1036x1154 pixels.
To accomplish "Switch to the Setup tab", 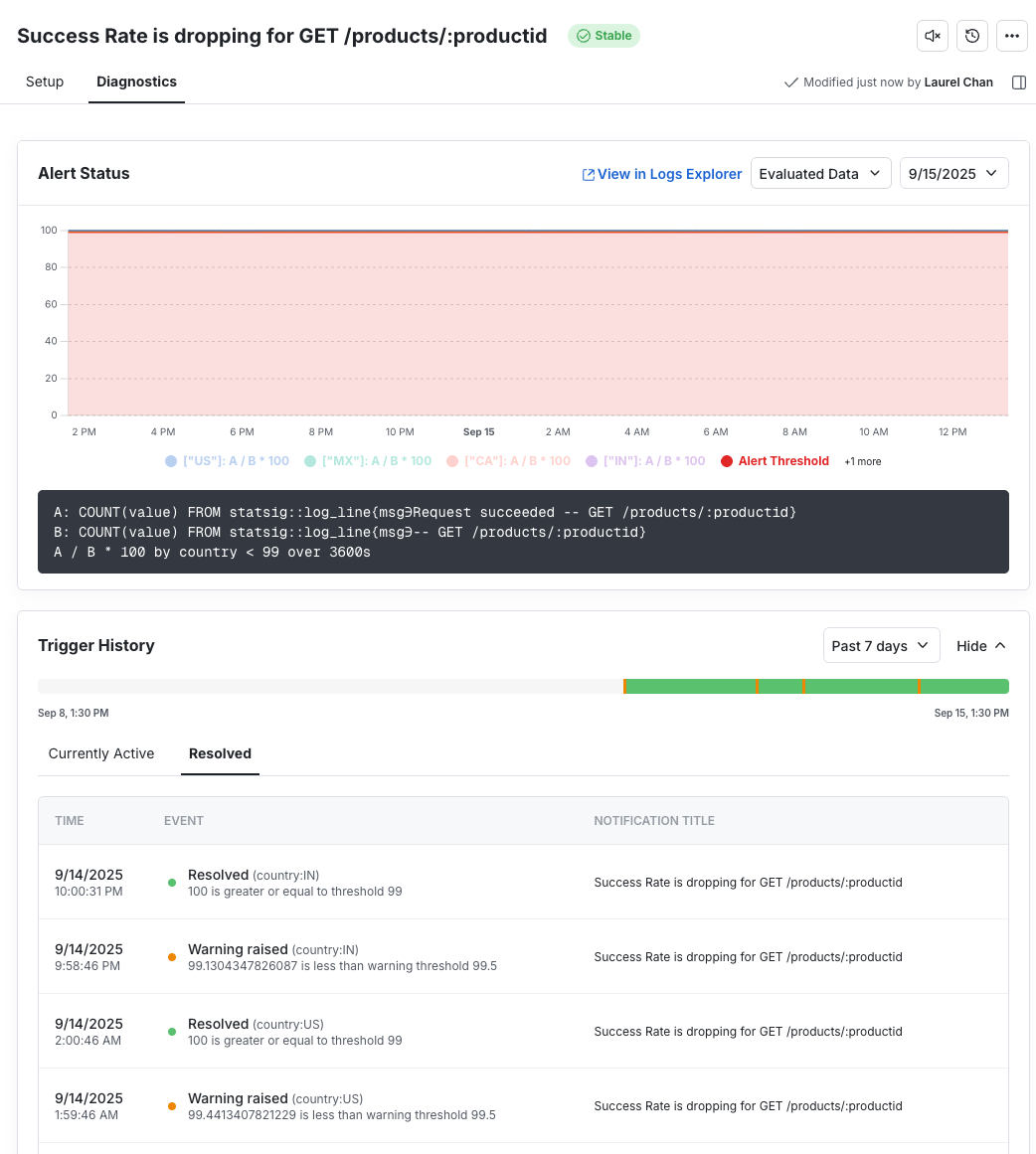I will click(44, 82).
